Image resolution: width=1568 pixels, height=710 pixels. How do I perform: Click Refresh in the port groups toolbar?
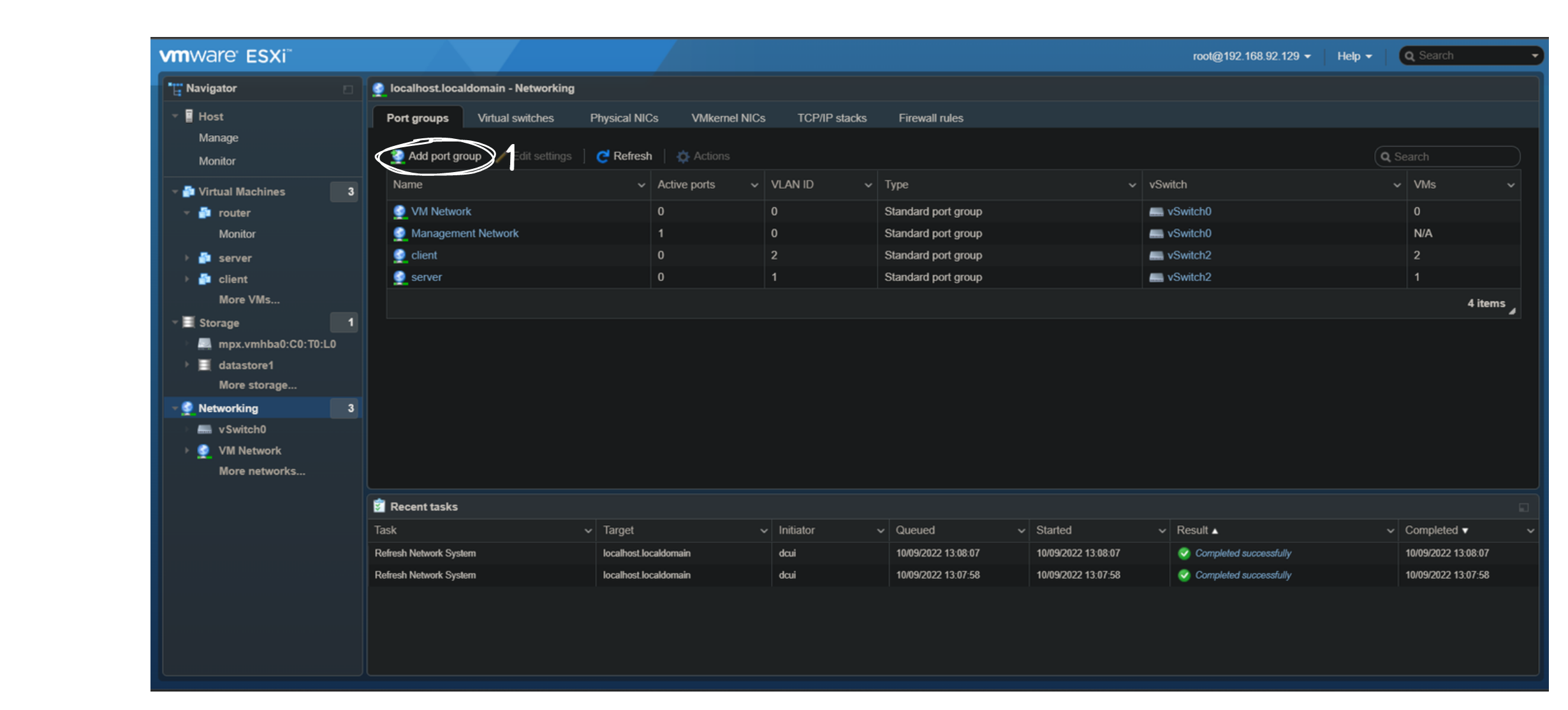(x=624, y=156)
